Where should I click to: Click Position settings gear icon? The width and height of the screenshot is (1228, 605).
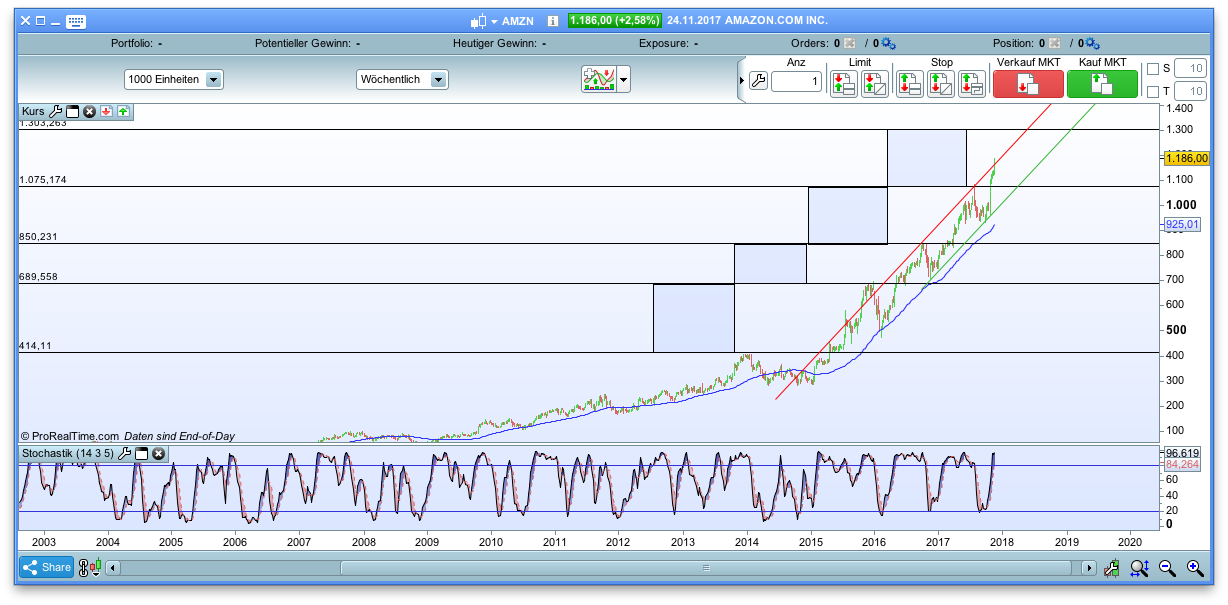point(1092,44)
